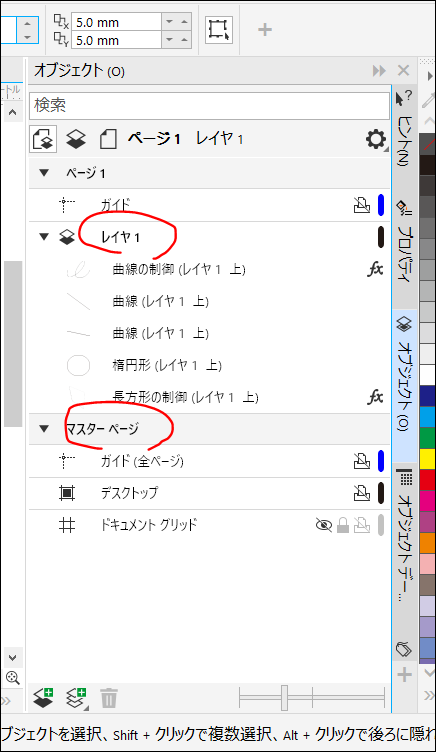Screen dimensions: 436x752
Task: Select the 楕円形 (レイヤ1 上) object
Action: (209, 365)
